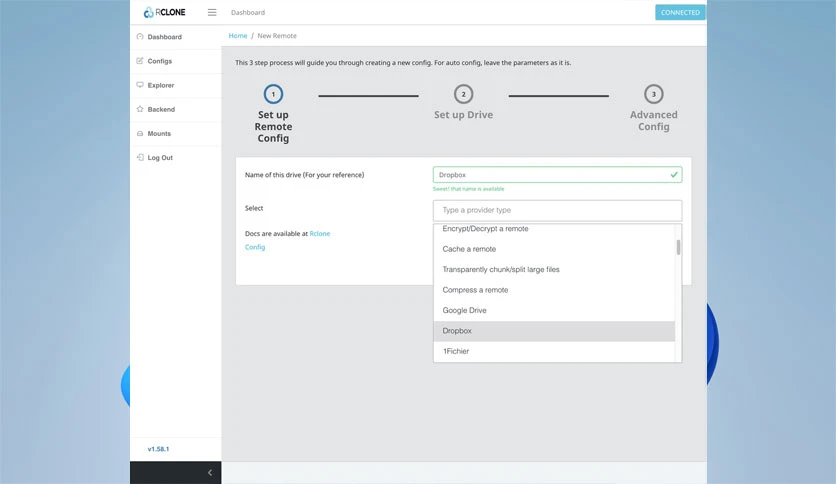Click the Explorer monitor icon
Screen dimensions: 836x484
tap(140, 85)
